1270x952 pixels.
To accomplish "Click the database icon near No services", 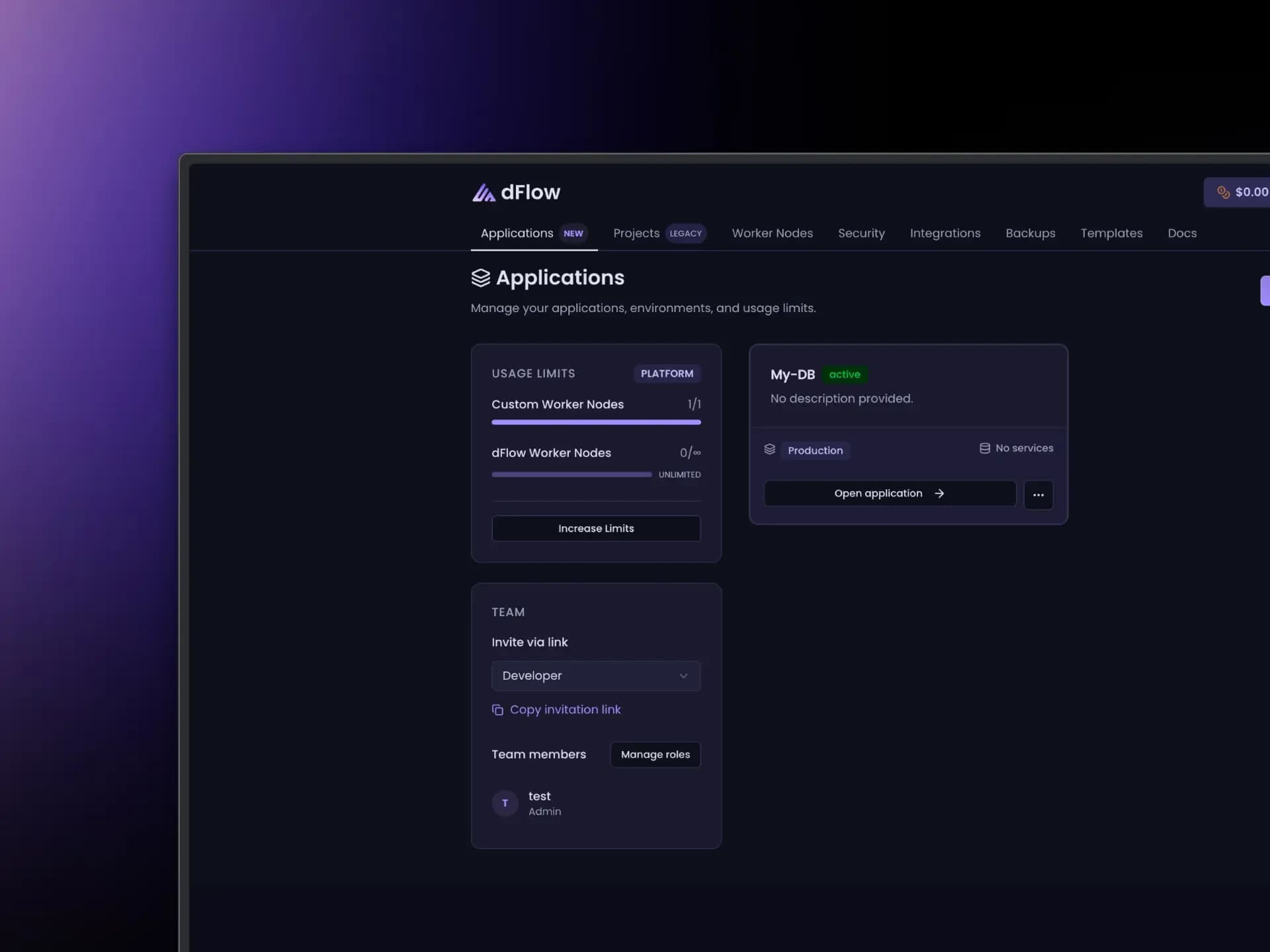I will 984,448.
